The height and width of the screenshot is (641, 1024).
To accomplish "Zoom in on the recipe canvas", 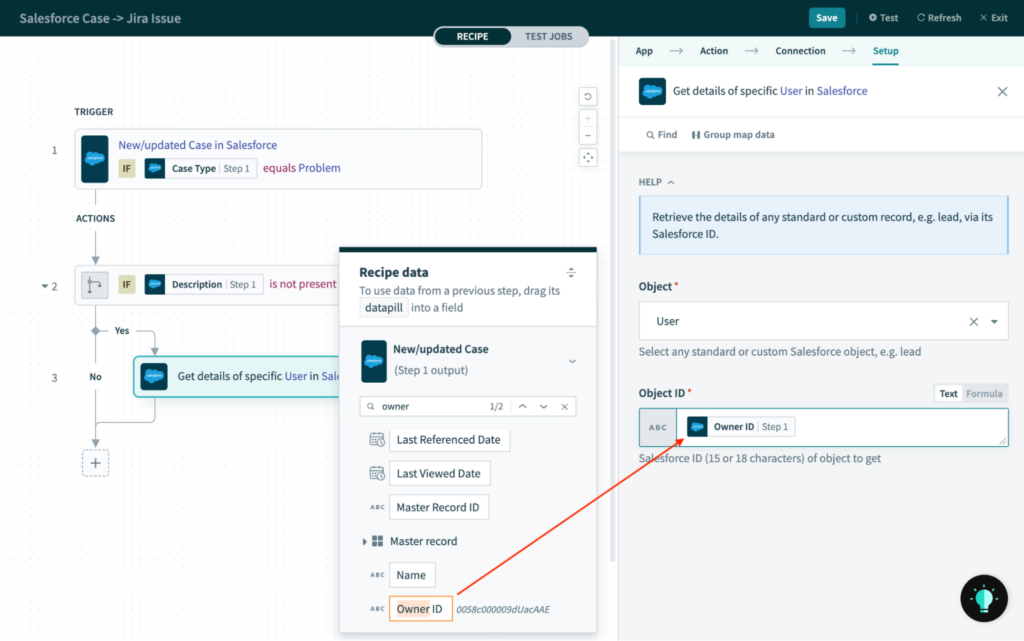I will [588, 118].
